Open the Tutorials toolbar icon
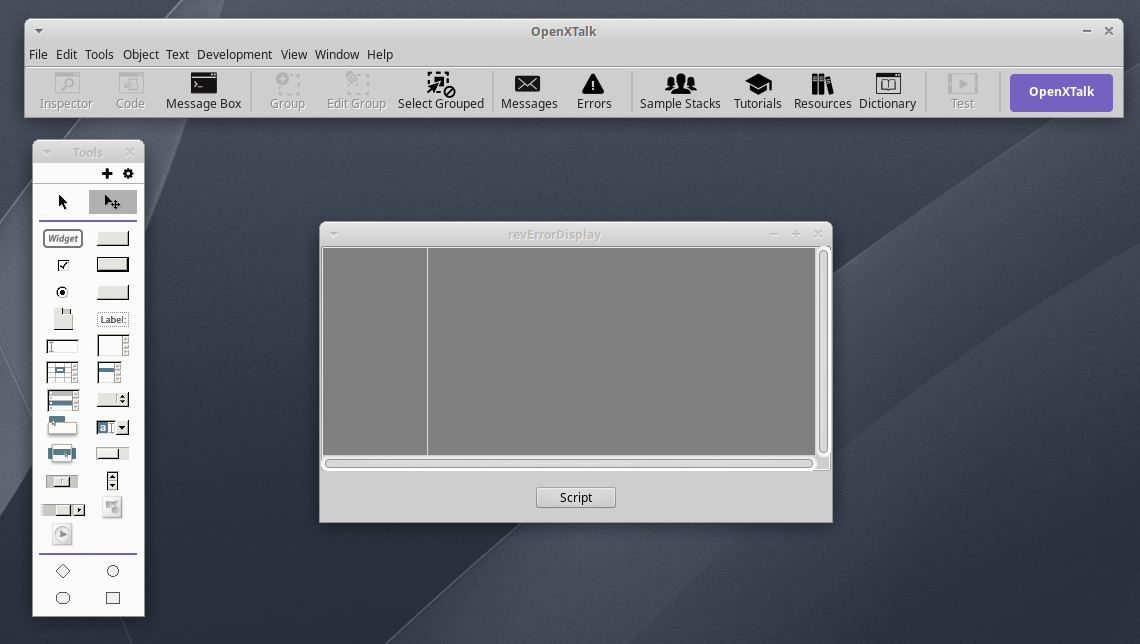The height and width of the screenshot is (644, 1140). click(x=758, y=92)
